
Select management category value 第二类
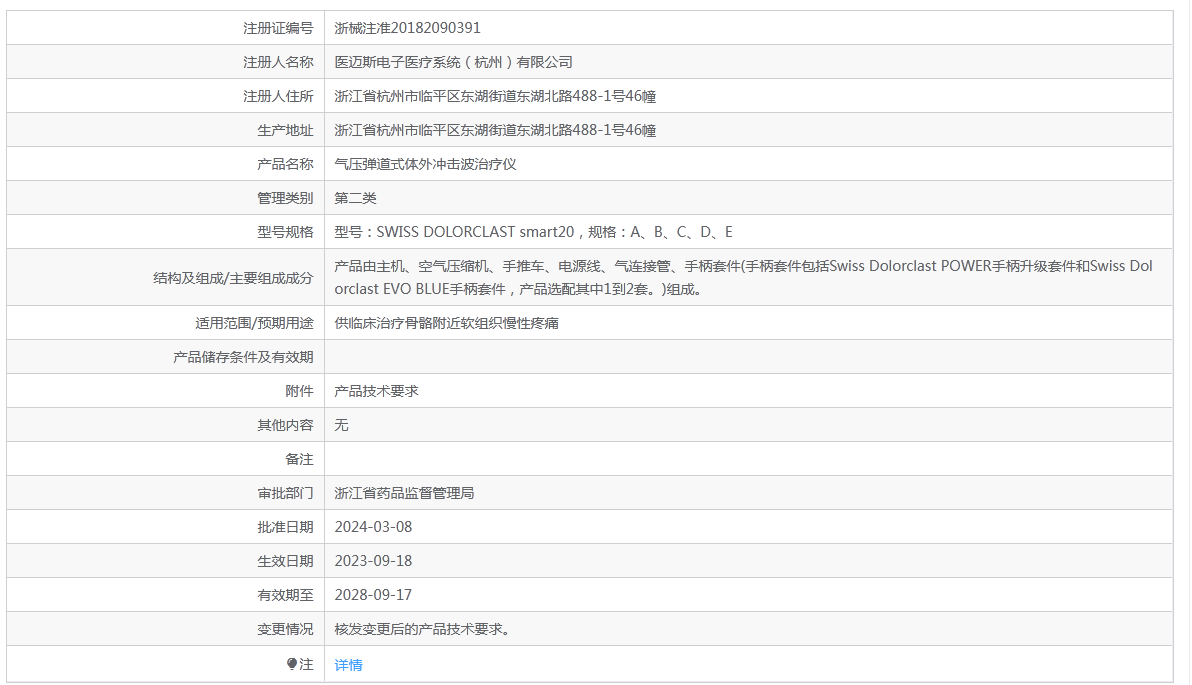tap(356, 198)
